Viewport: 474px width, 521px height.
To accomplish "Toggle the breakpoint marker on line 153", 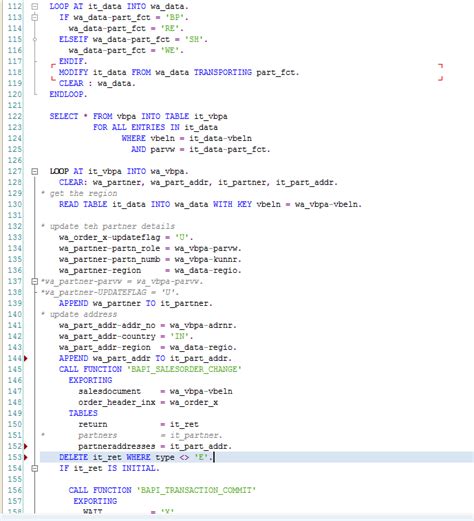I will [26, 457].
